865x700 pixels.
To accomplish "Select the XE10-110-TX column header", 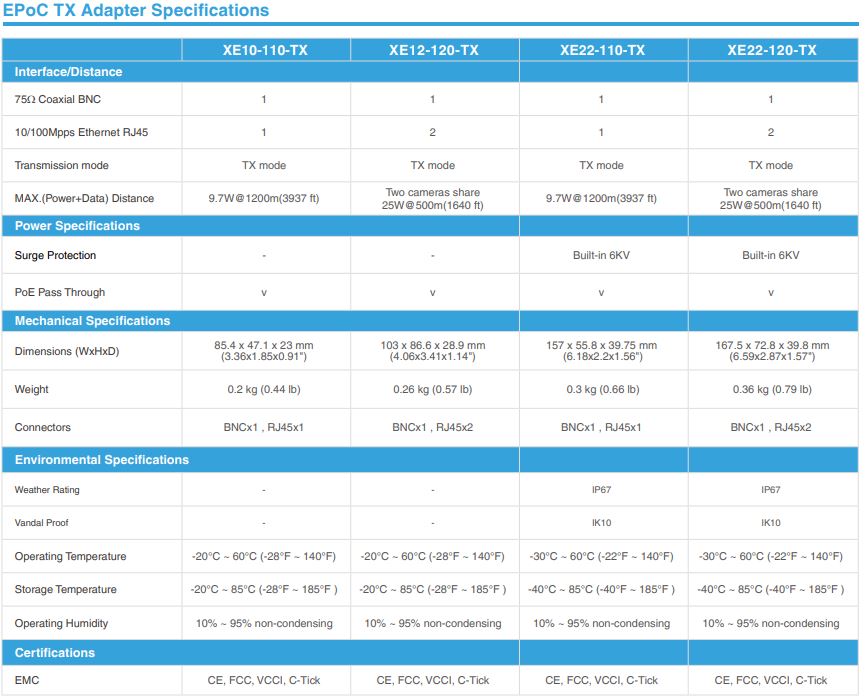I will click(x=265, y=50).
